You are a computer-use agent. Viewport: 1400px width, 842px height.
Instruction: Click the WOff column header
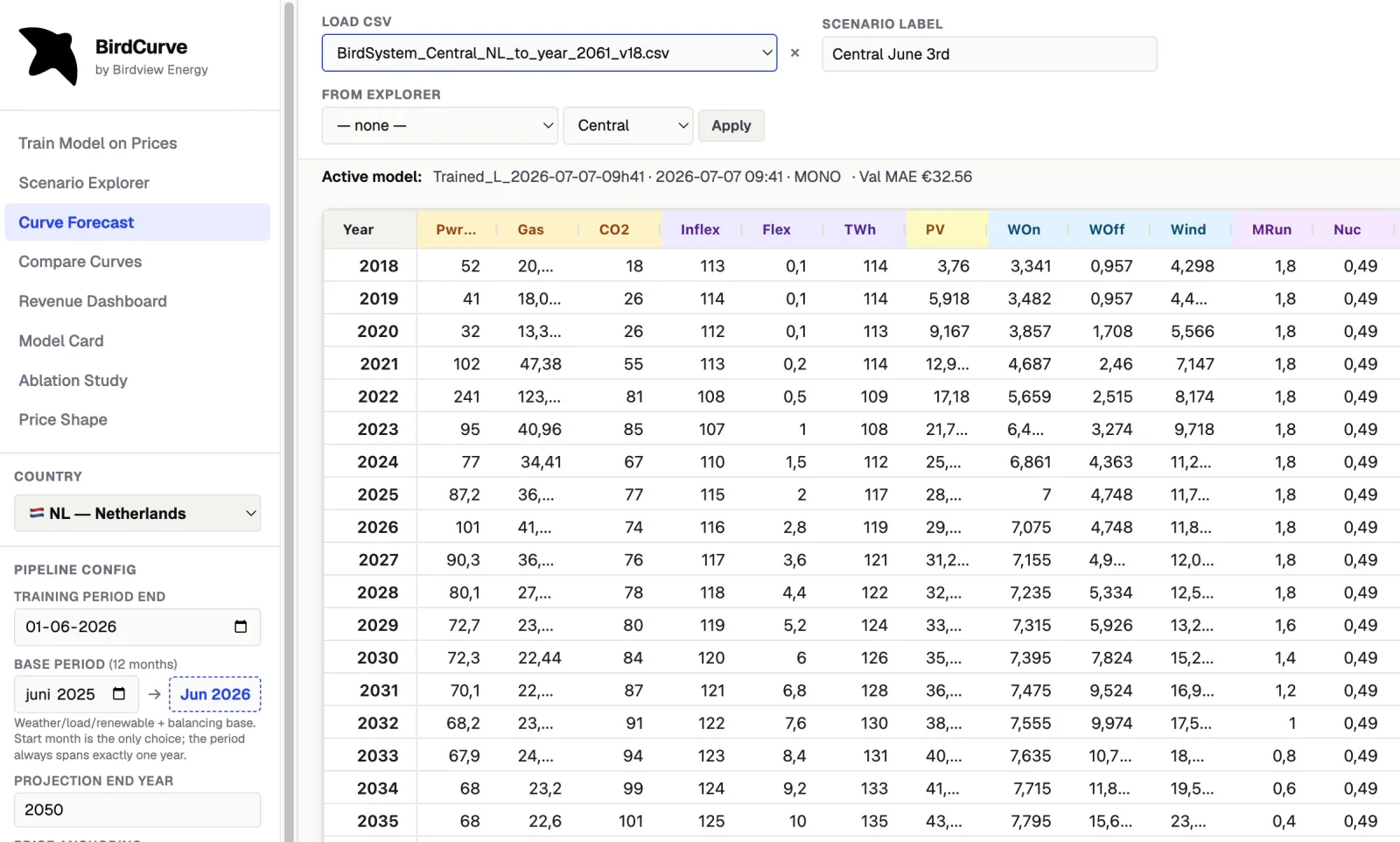pos(1110,229)
